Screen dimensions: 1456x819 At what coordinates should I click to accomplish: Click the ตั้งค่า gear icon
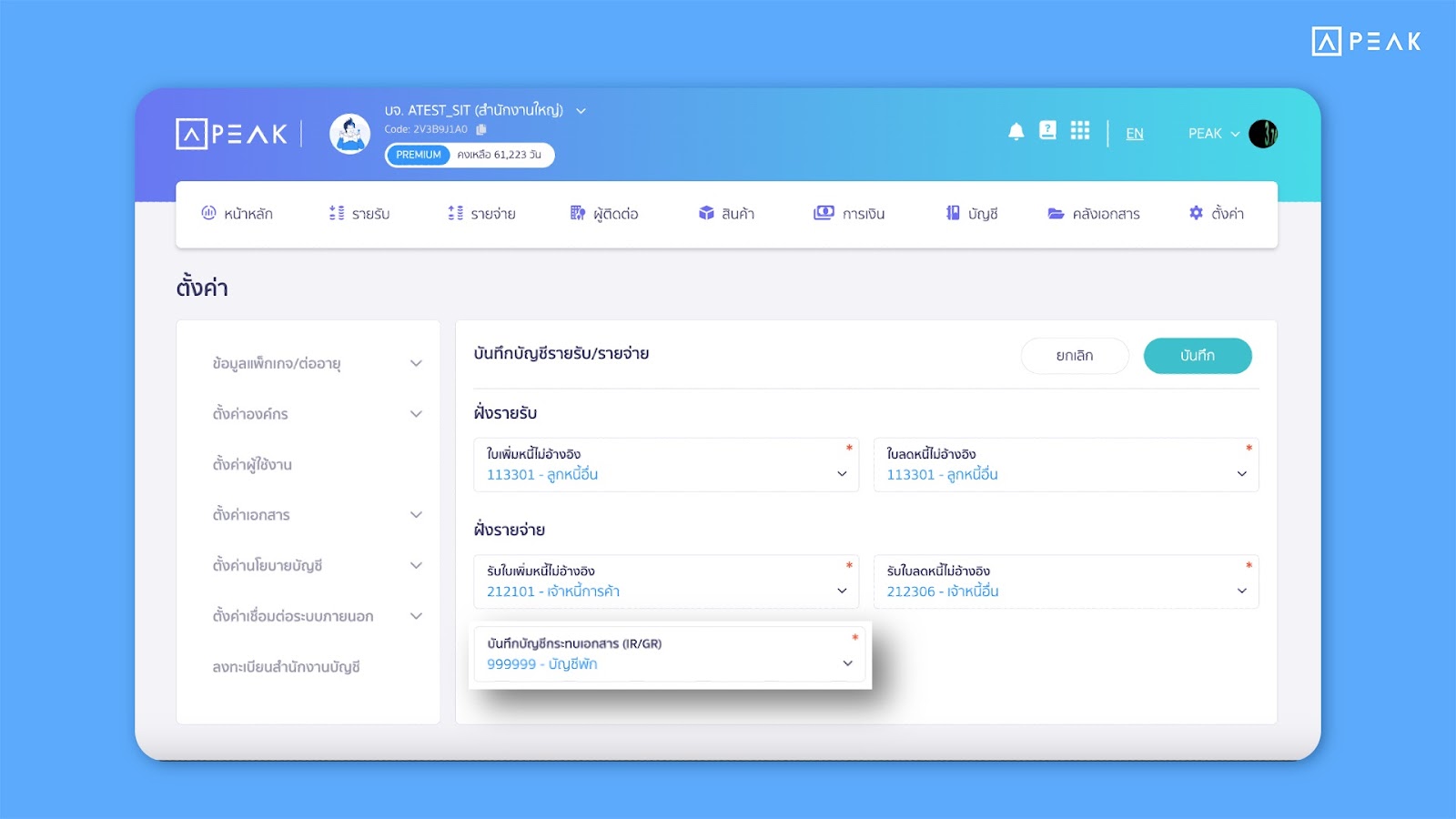[1196, 213]
